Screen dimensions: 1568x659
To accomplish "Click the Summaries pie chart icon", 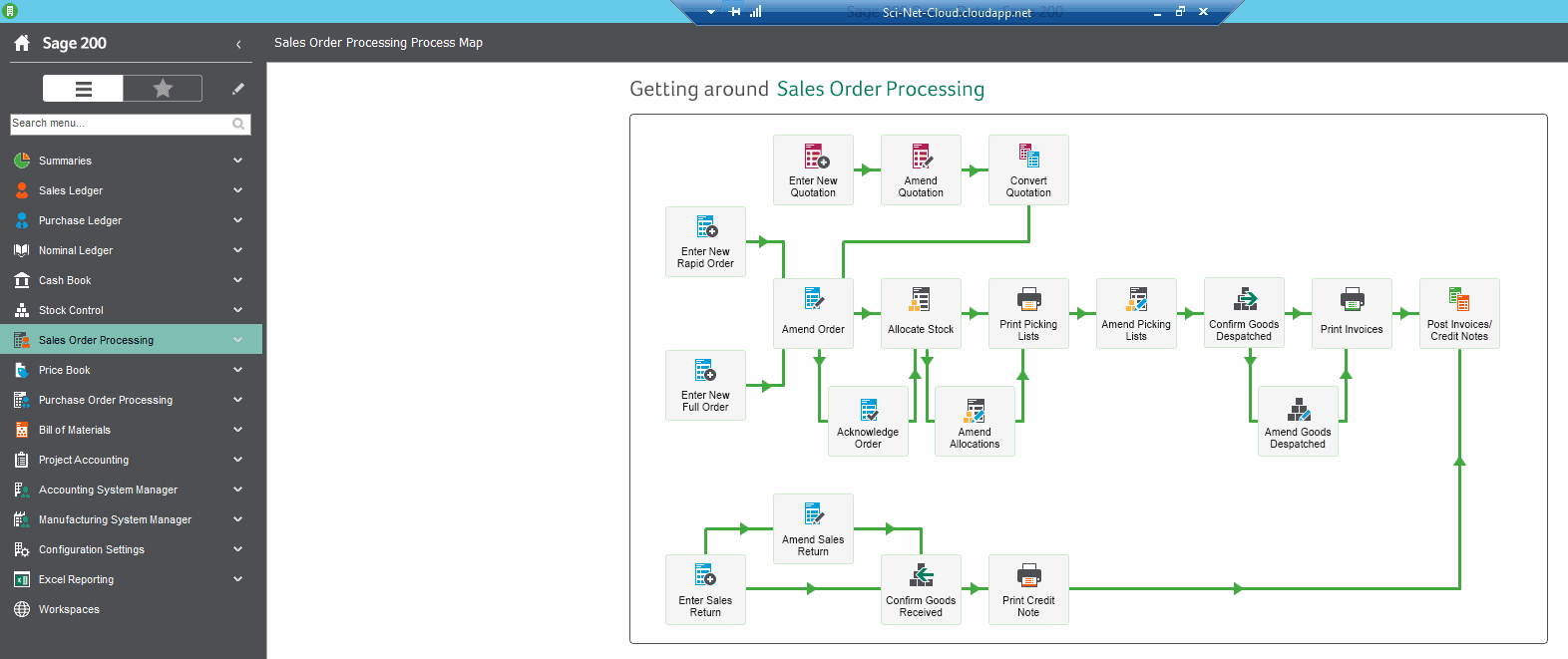I will click(22, 161).
